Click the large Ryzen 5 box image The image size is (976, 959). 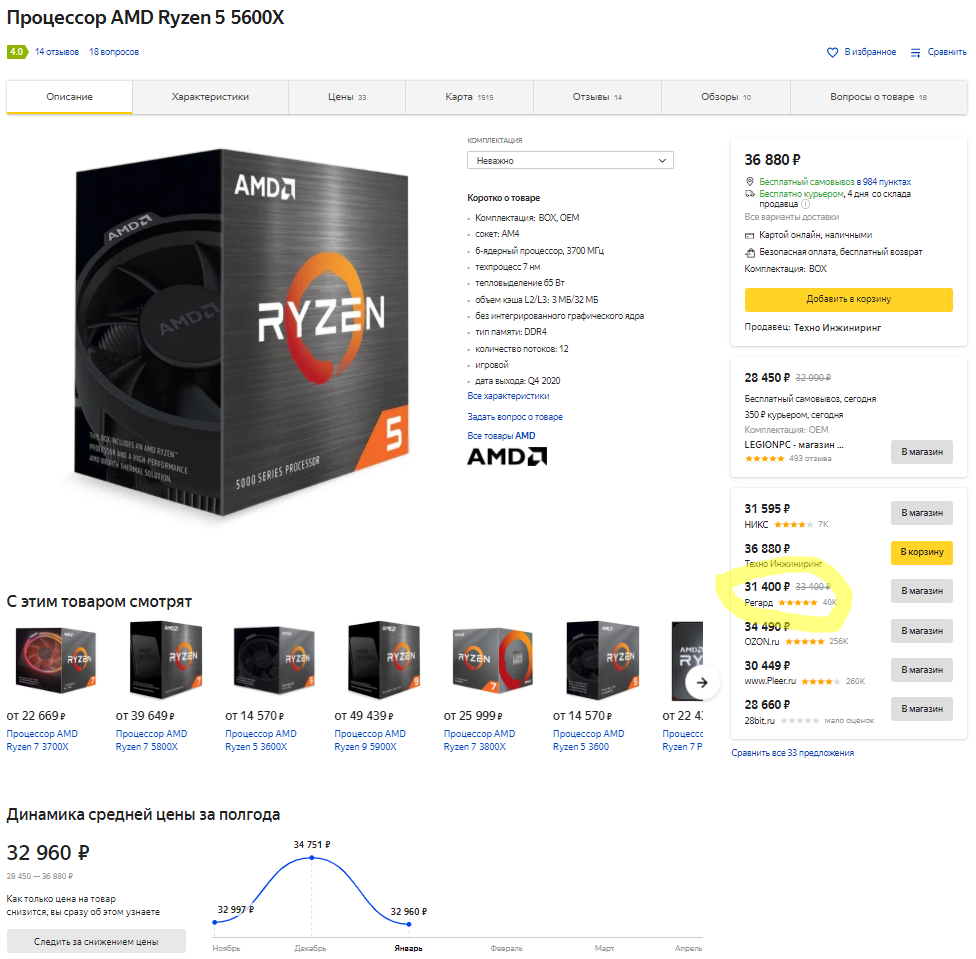[x=241, y=332]
